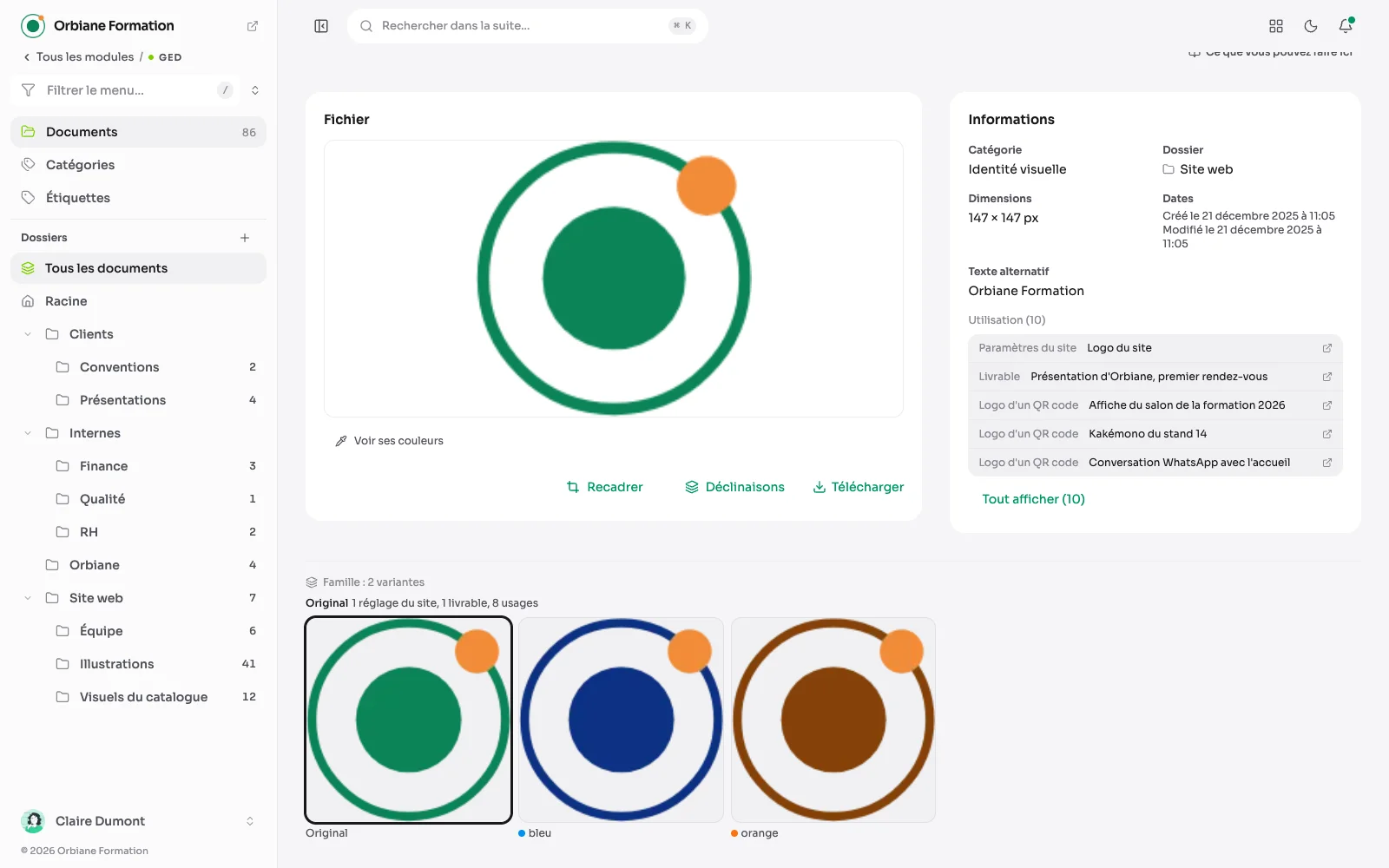Select the orange variant thumbnail
This screenshot has width=1389, height=868.
tap(833, 720)
